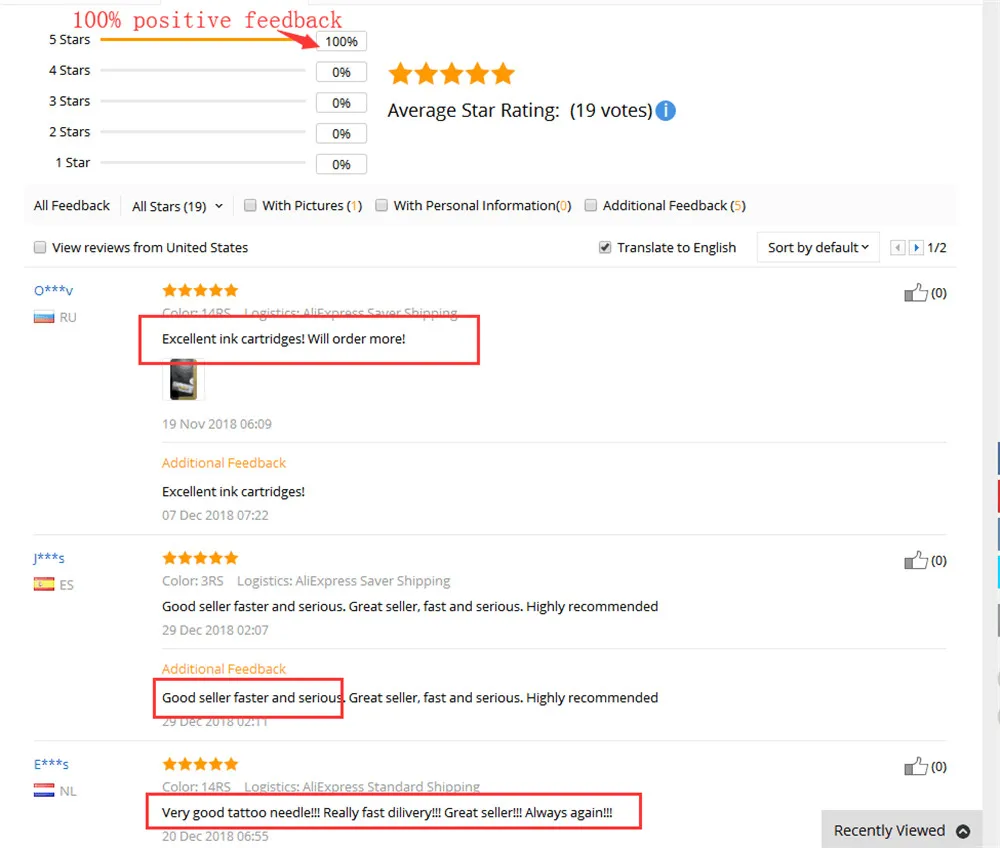The image size is (1000, 848).
Task: Tick the Additional Feedback filter checkbox
Action: pyautogui.click(x=591, y=205)
